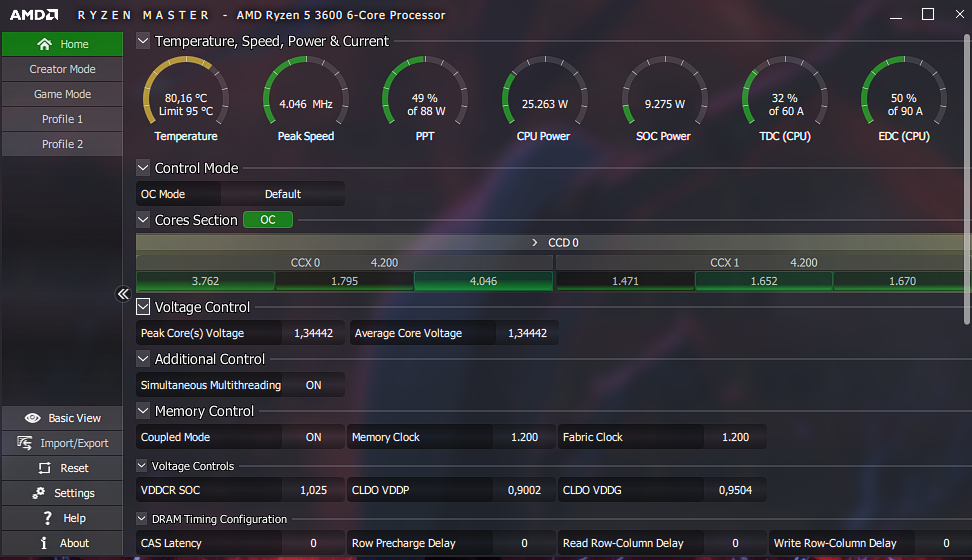Click the Import/Export icon

click(25, 443)
